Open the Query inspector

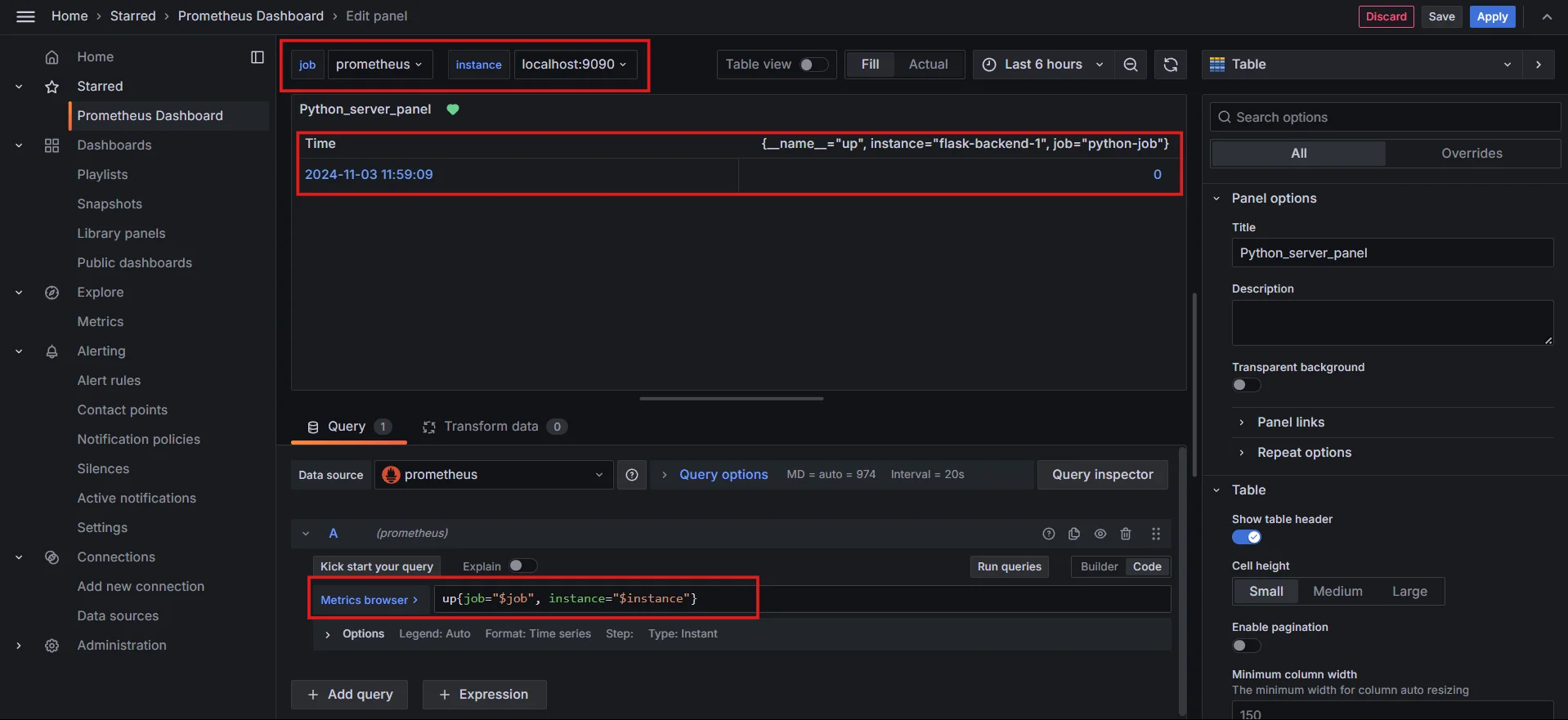1102,475
